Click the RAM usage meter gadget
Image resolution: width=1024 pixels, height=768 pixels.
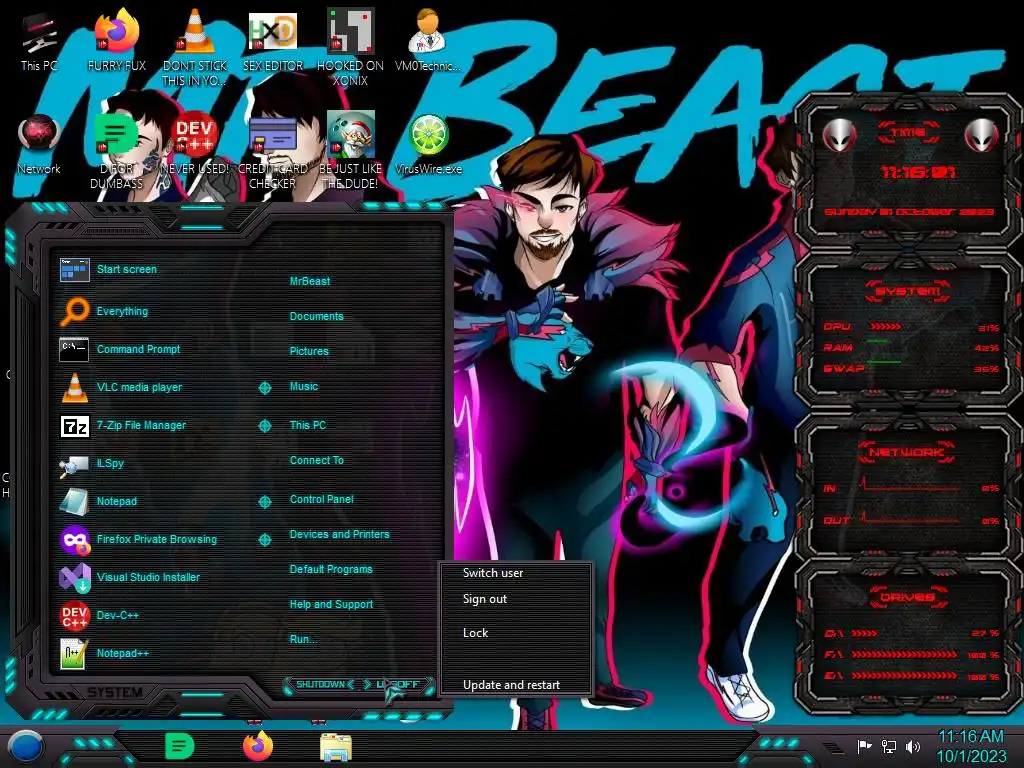(910, 347)
